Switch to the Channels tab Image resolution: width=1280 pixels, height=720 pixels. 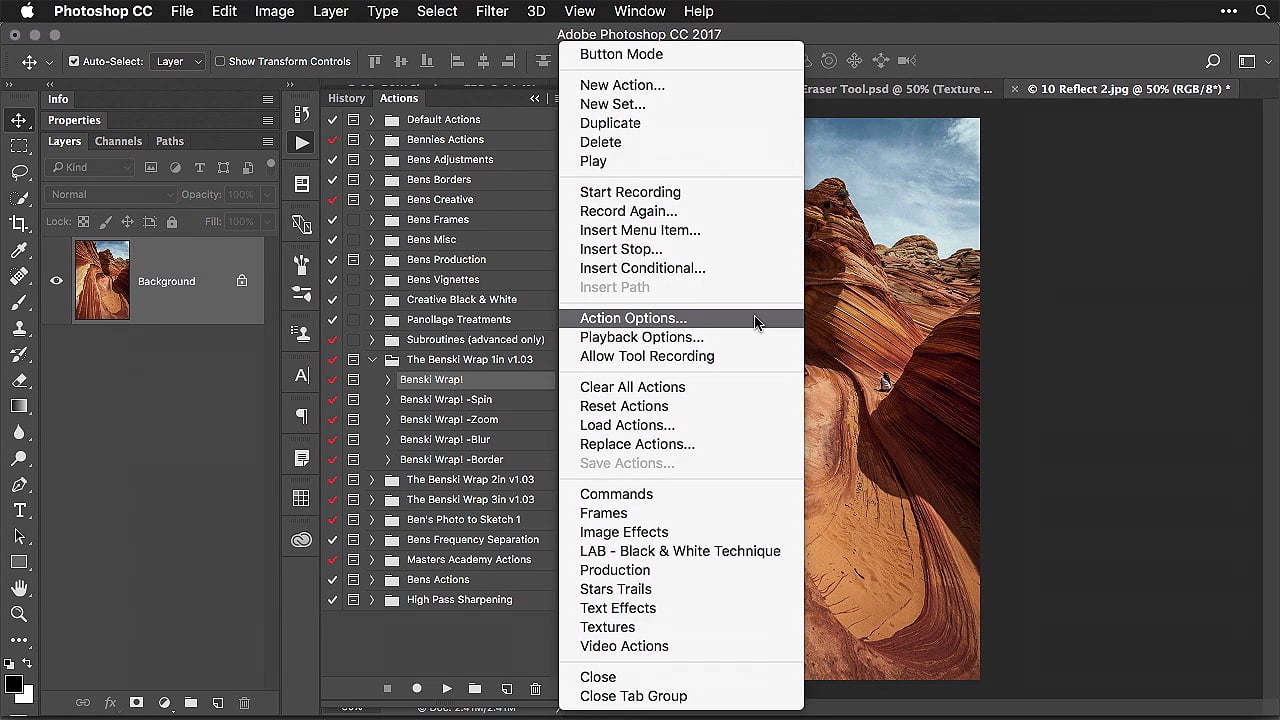[x=118, y=141]
